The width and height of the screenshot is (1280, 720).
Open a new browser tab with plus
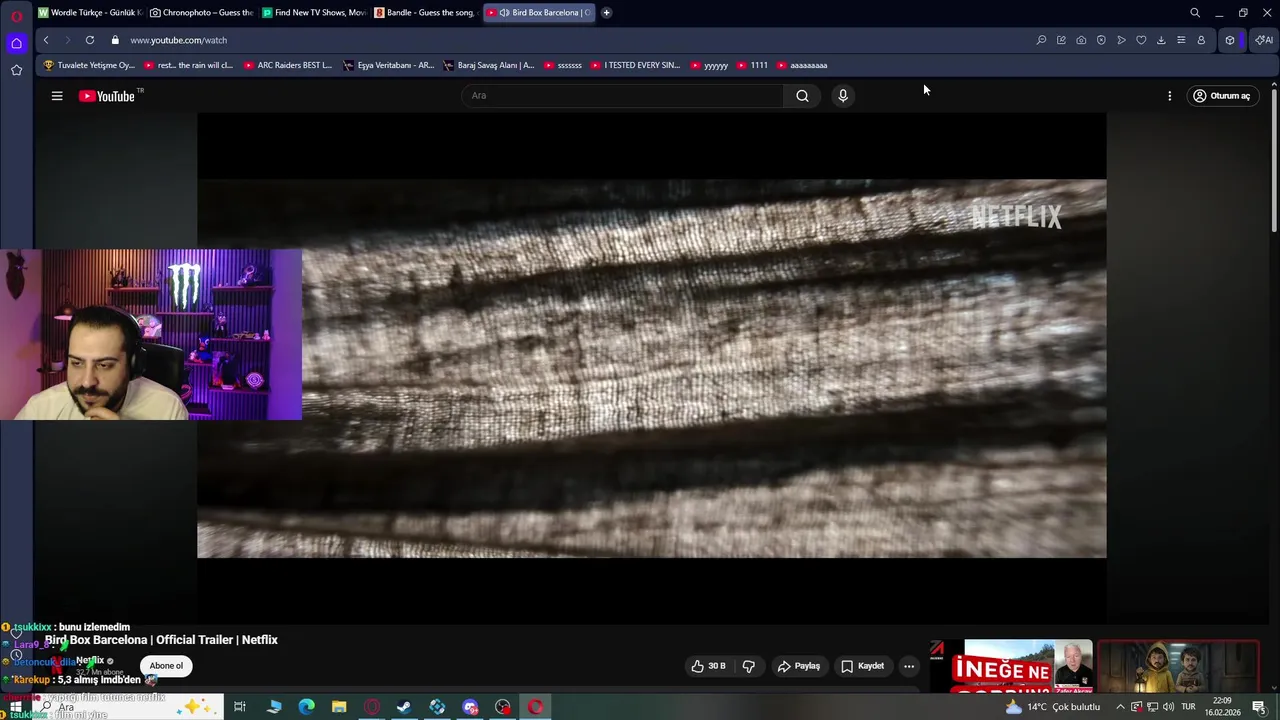[x=606, y=13]
